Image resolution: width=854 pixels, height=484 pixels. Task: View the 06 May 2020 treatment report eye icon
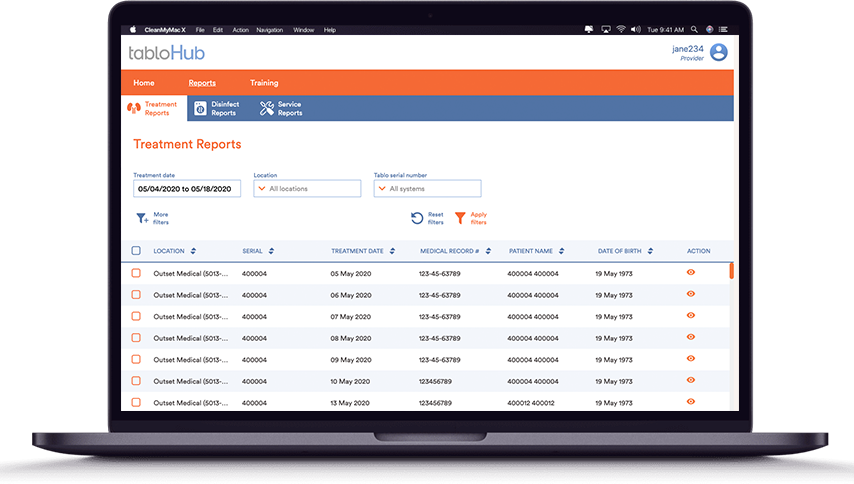[x=691, y=294]
